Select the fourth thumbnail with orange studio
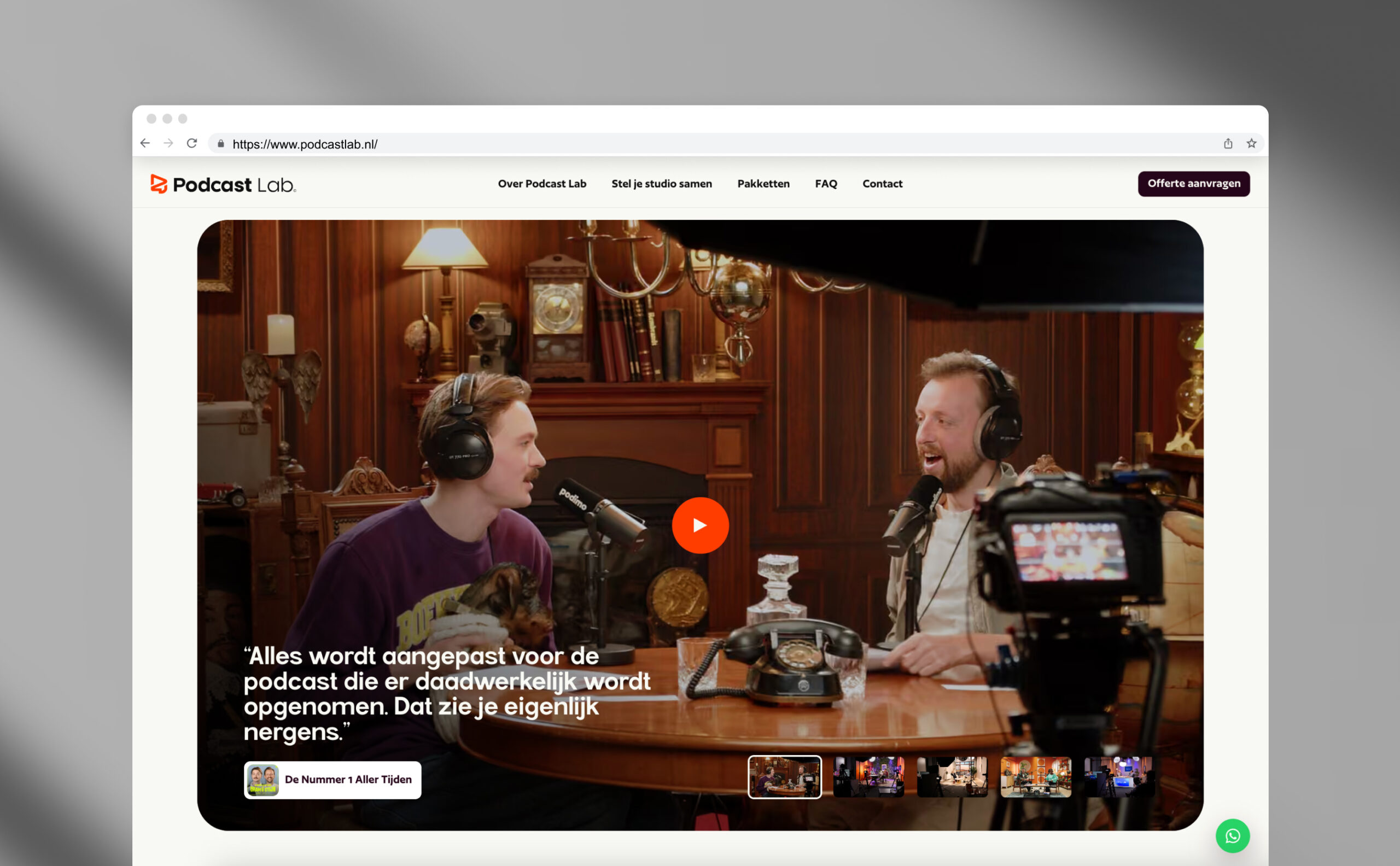Viewport: 1400px width, 866px height. (x=1036, y=777)
